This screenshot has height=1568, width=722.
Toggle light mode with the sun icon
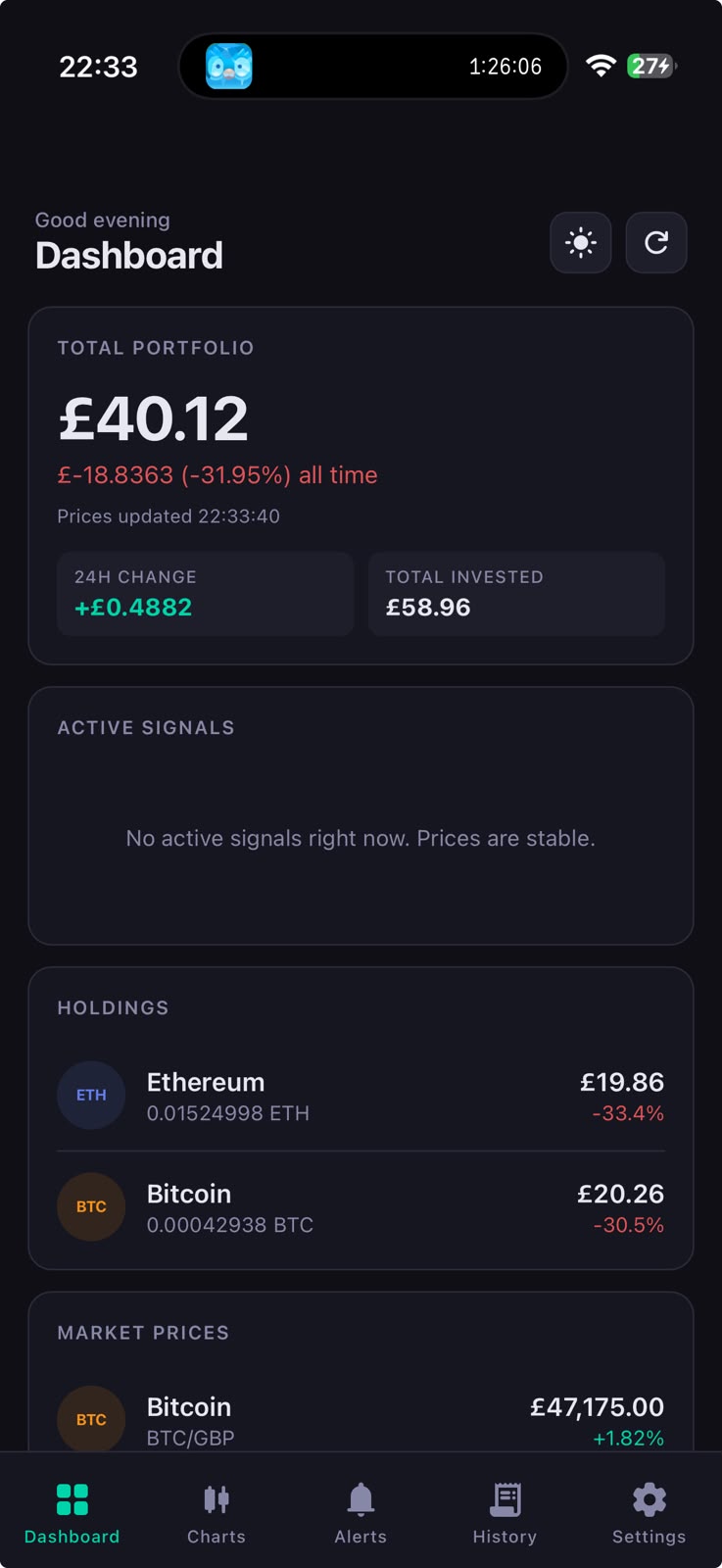point(581,242)
